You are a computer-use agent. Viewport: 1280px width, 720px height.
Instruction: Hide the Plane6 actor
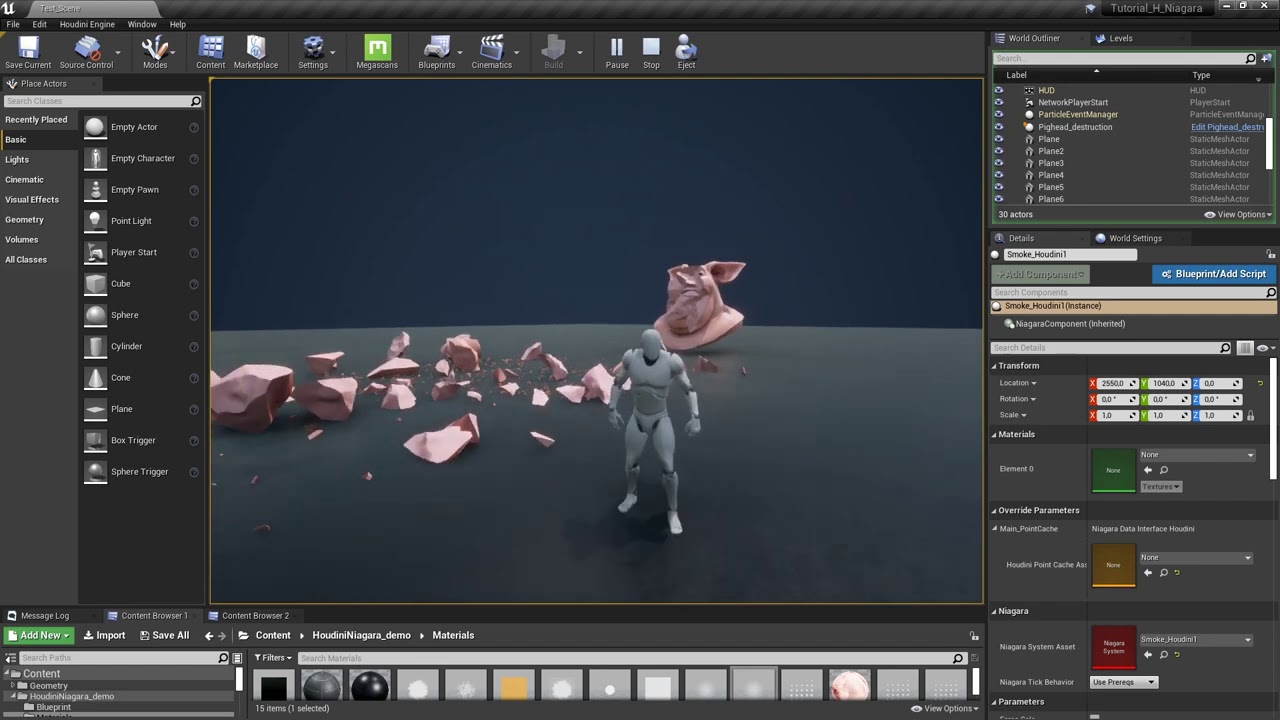pyautogui.click(x=998, y=199)
